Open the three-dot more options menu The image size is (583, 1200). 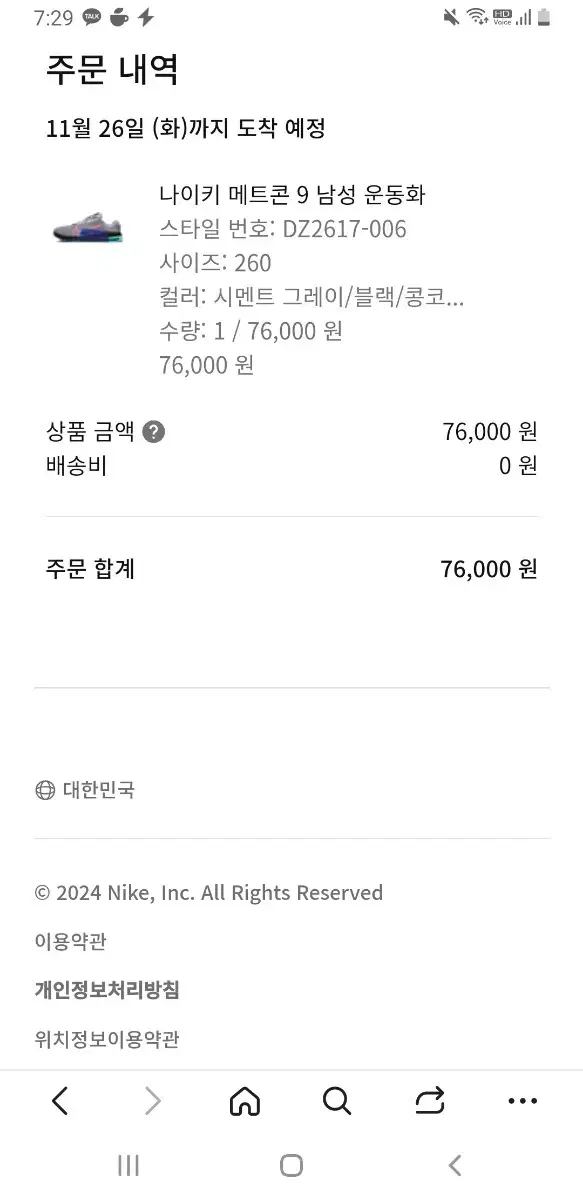(x=522, y=1101)
